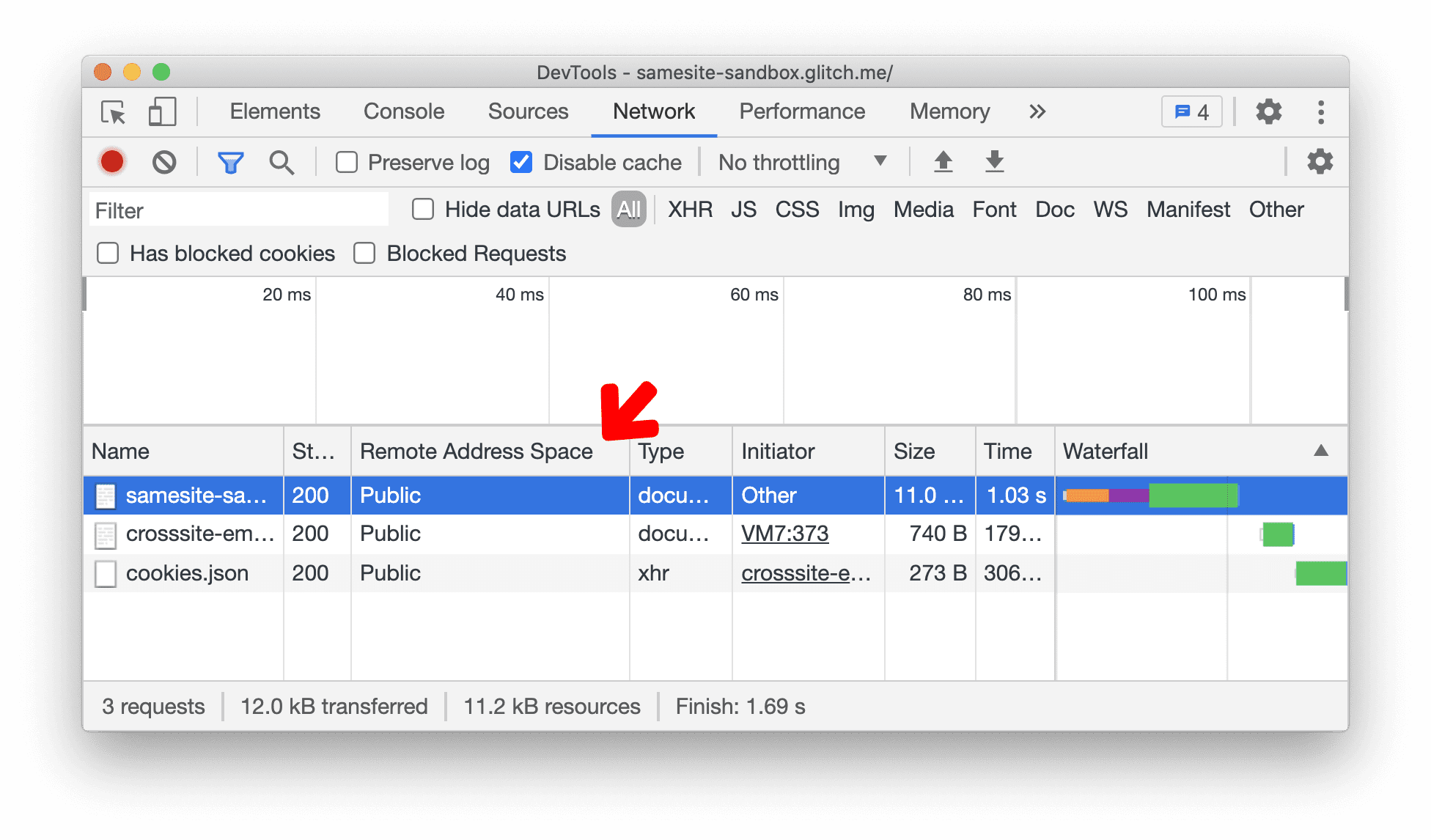Disable the Disable cache checkbox
This screenshot has width=1431, height=840.
coord(518,162)
